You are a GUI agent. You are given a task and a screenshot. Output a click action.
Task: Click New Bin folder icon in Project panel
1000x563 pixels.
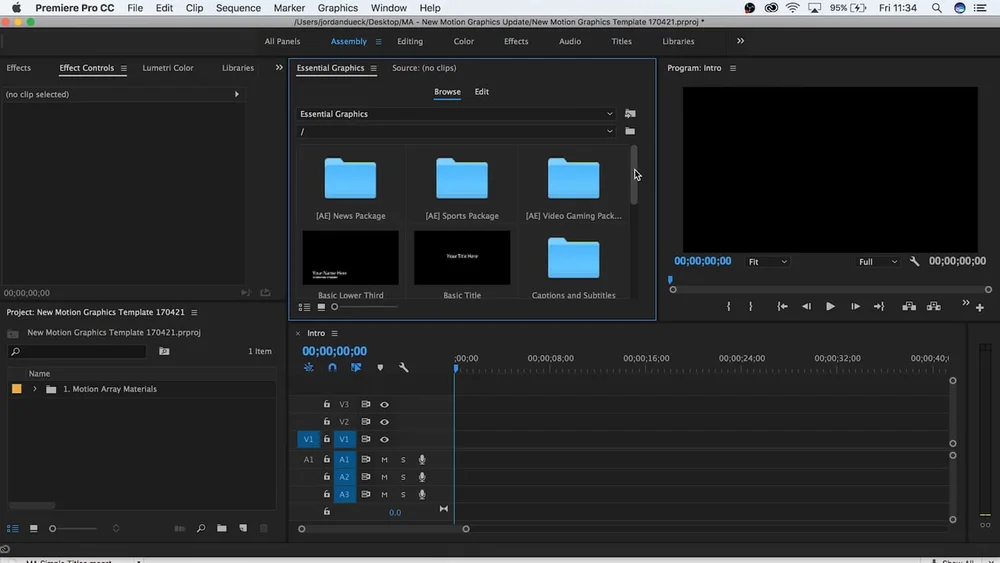click(222, 528)
